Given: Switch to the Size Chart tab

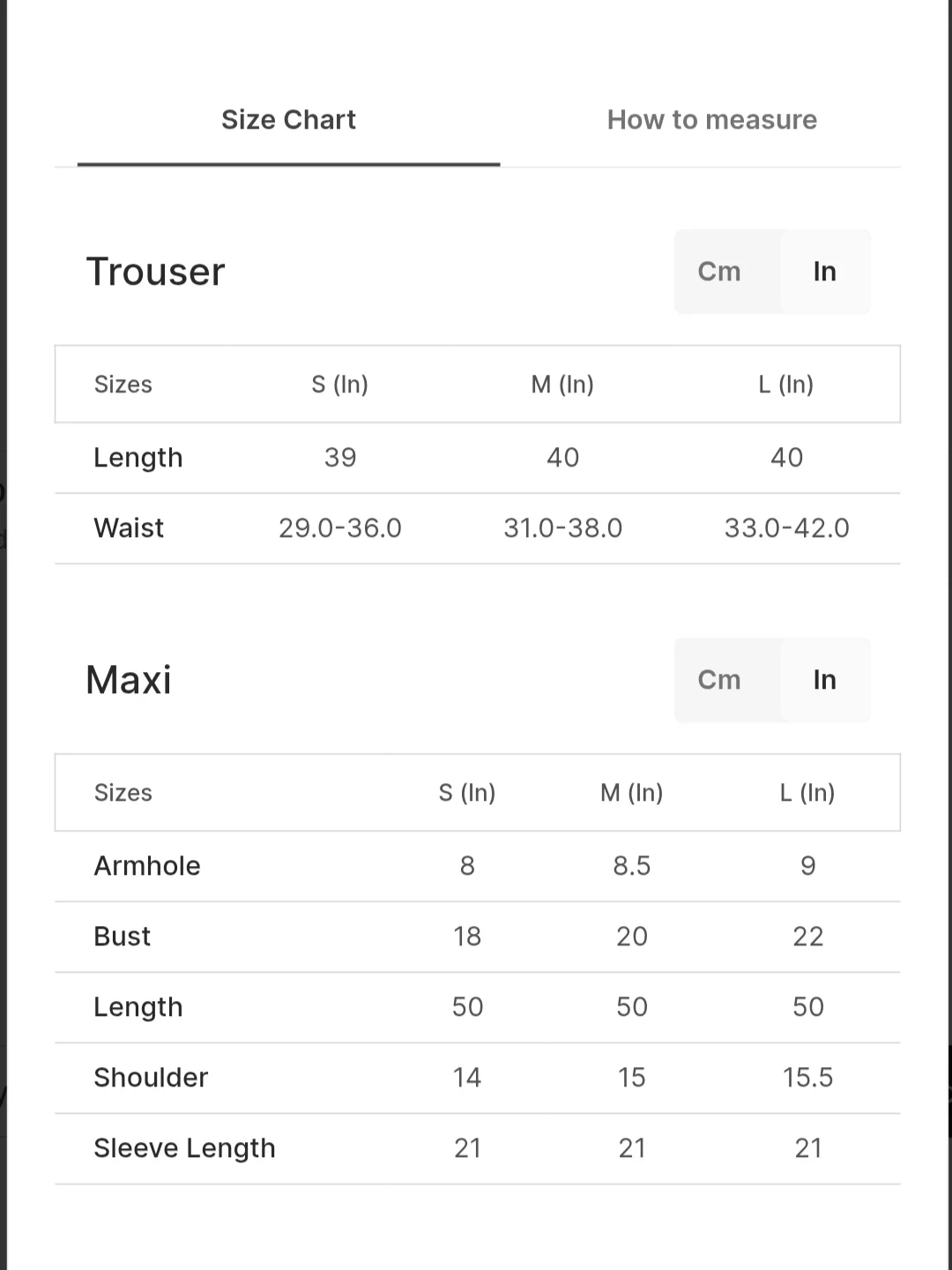Looking at the screenshot, I should pyautogui.click(x=288, y=120).
